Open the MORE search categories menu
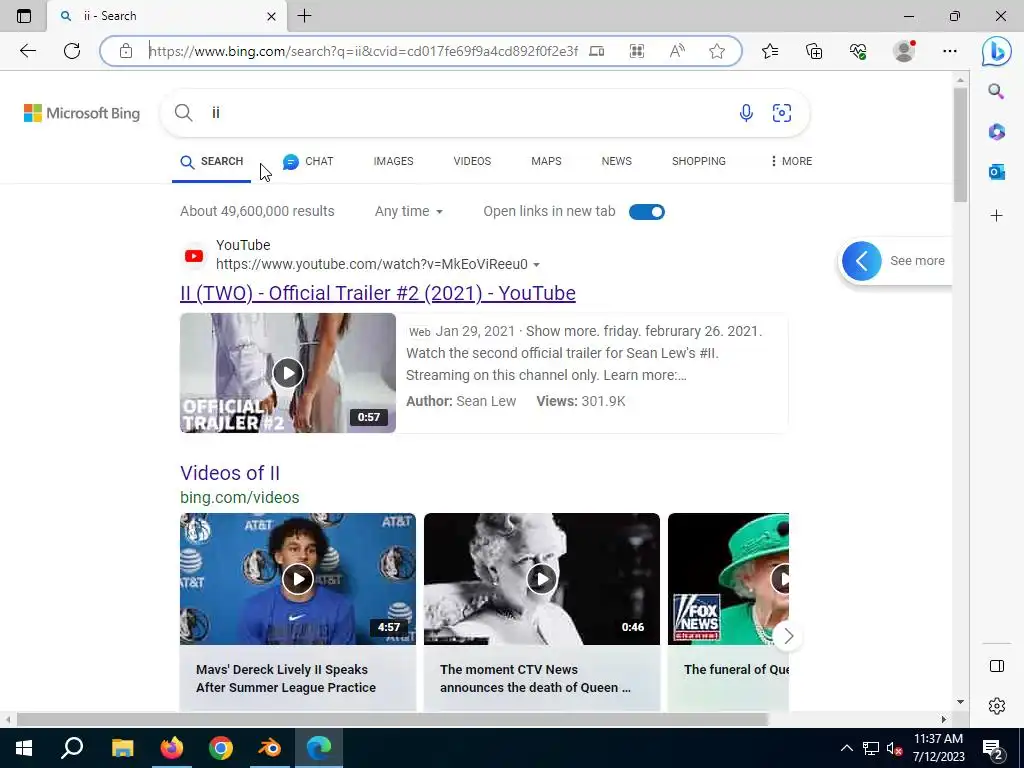The width and height of the screenshot is (1024, 768). [791, 161]
